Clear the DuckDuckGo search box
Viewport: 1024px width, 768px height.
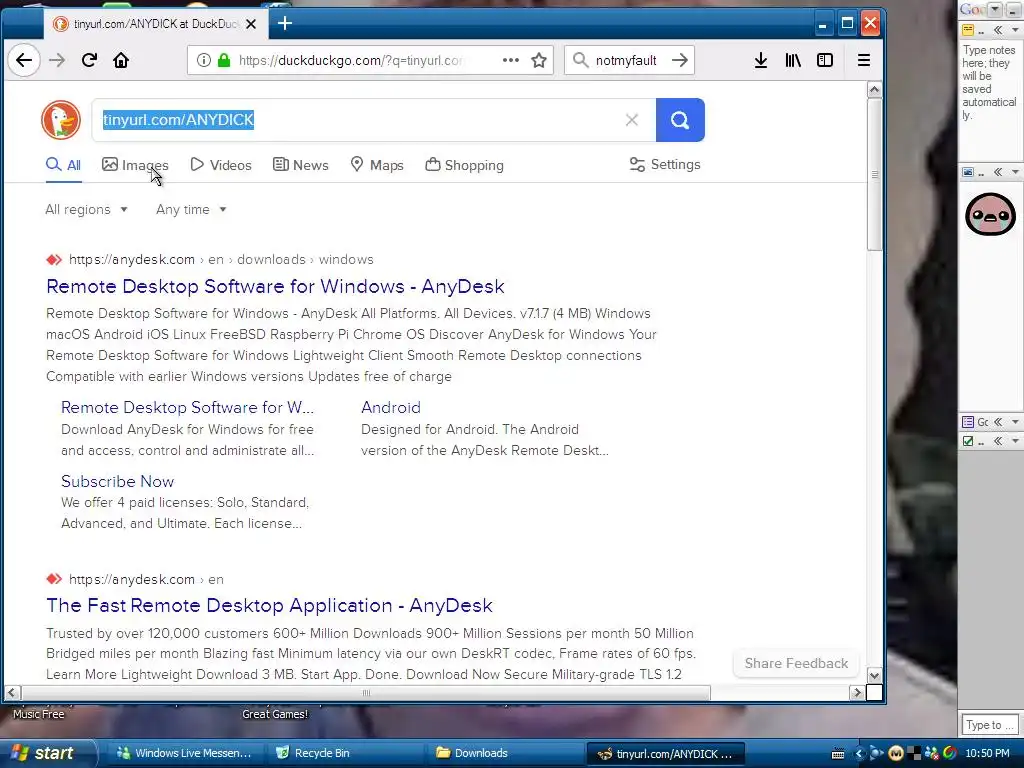(632, 120)
